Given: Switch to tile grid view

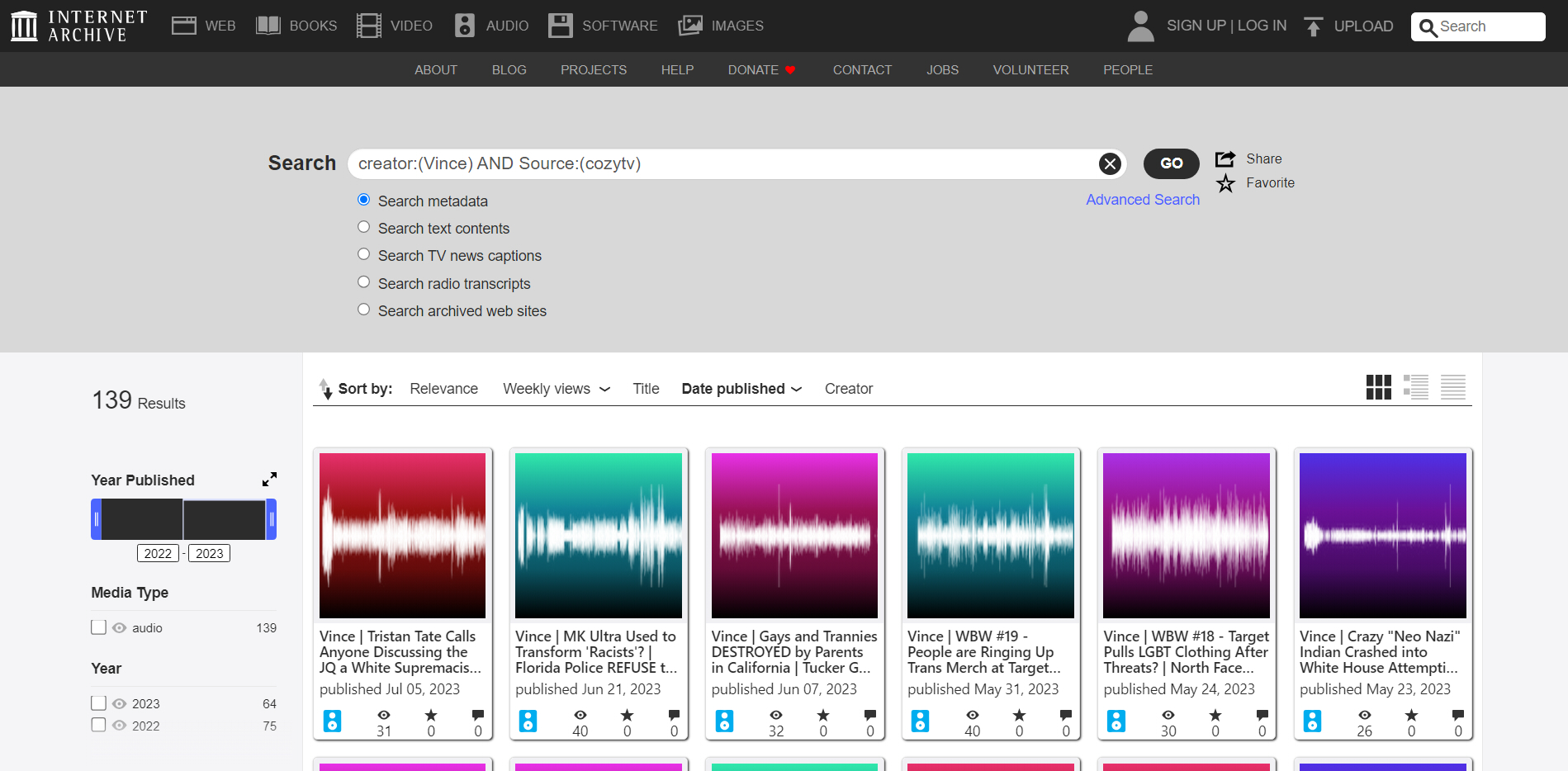Looking at the screenshot, I should click(x=1379, y=387).
